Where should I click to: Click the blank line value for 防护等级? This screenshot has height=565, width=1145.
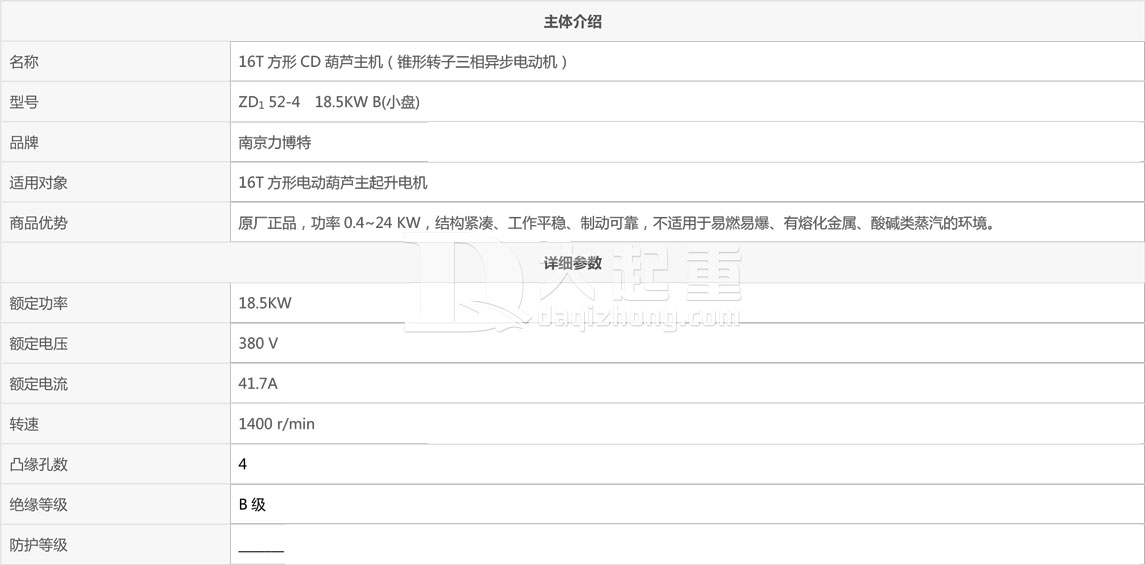[x=261, y=550]
